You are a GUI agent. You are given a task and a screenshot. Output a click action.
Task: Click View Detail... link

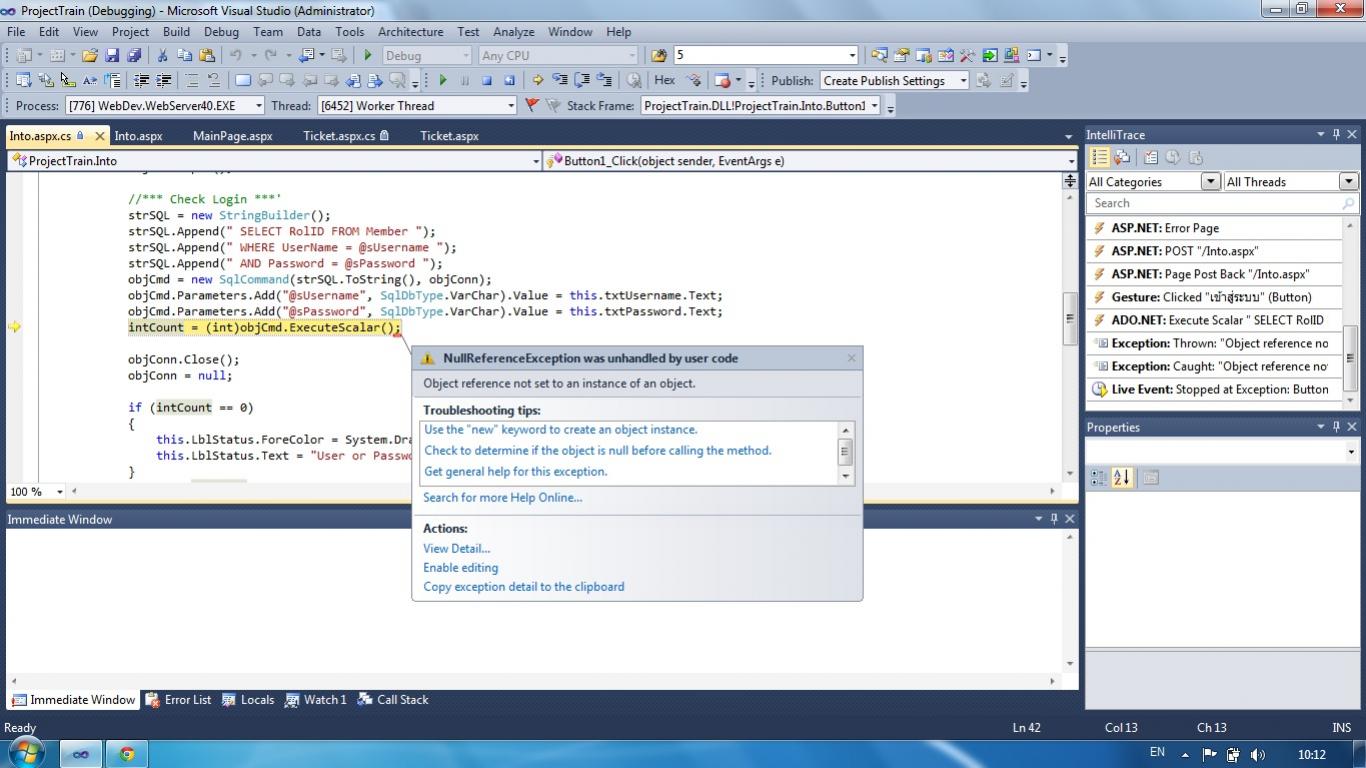(456, 549)
